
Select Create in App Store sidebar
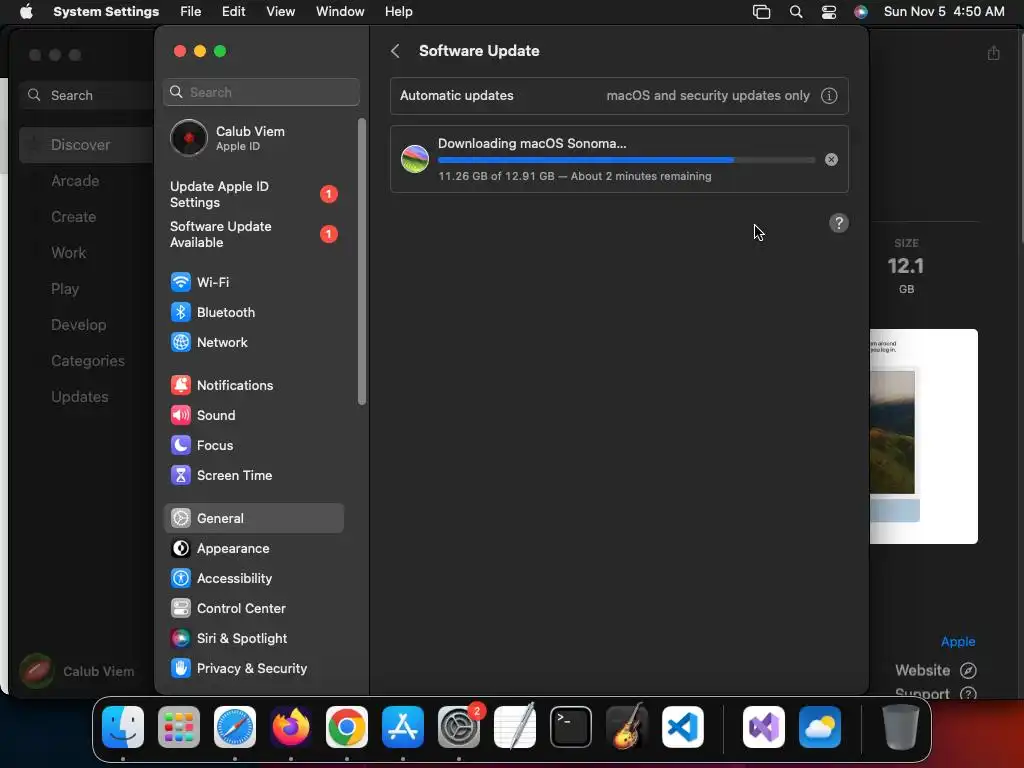pyautogui.click(x=74, y=217)
